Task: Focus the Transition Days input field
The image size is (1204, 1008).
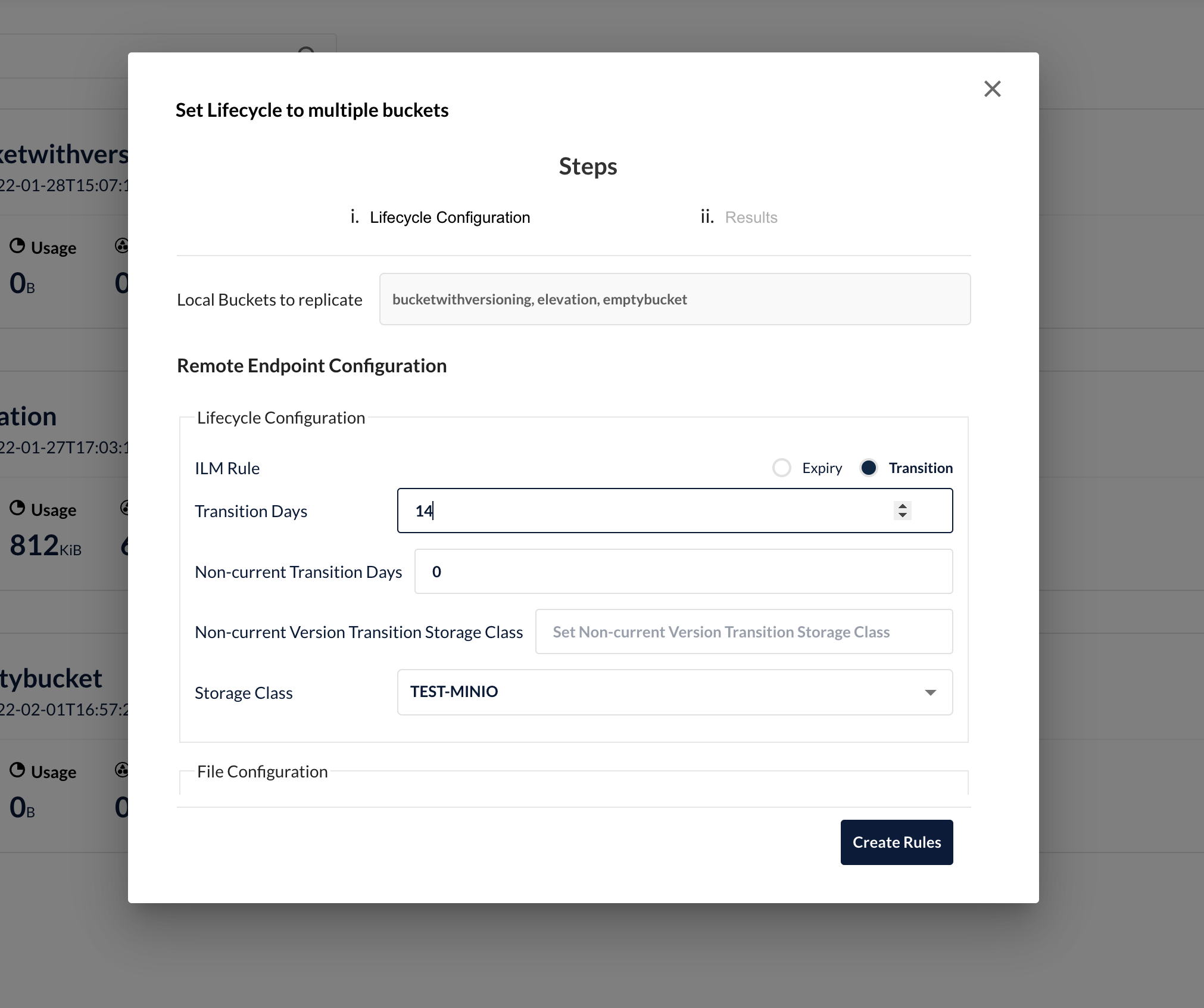Action: [x=643, y=511]
